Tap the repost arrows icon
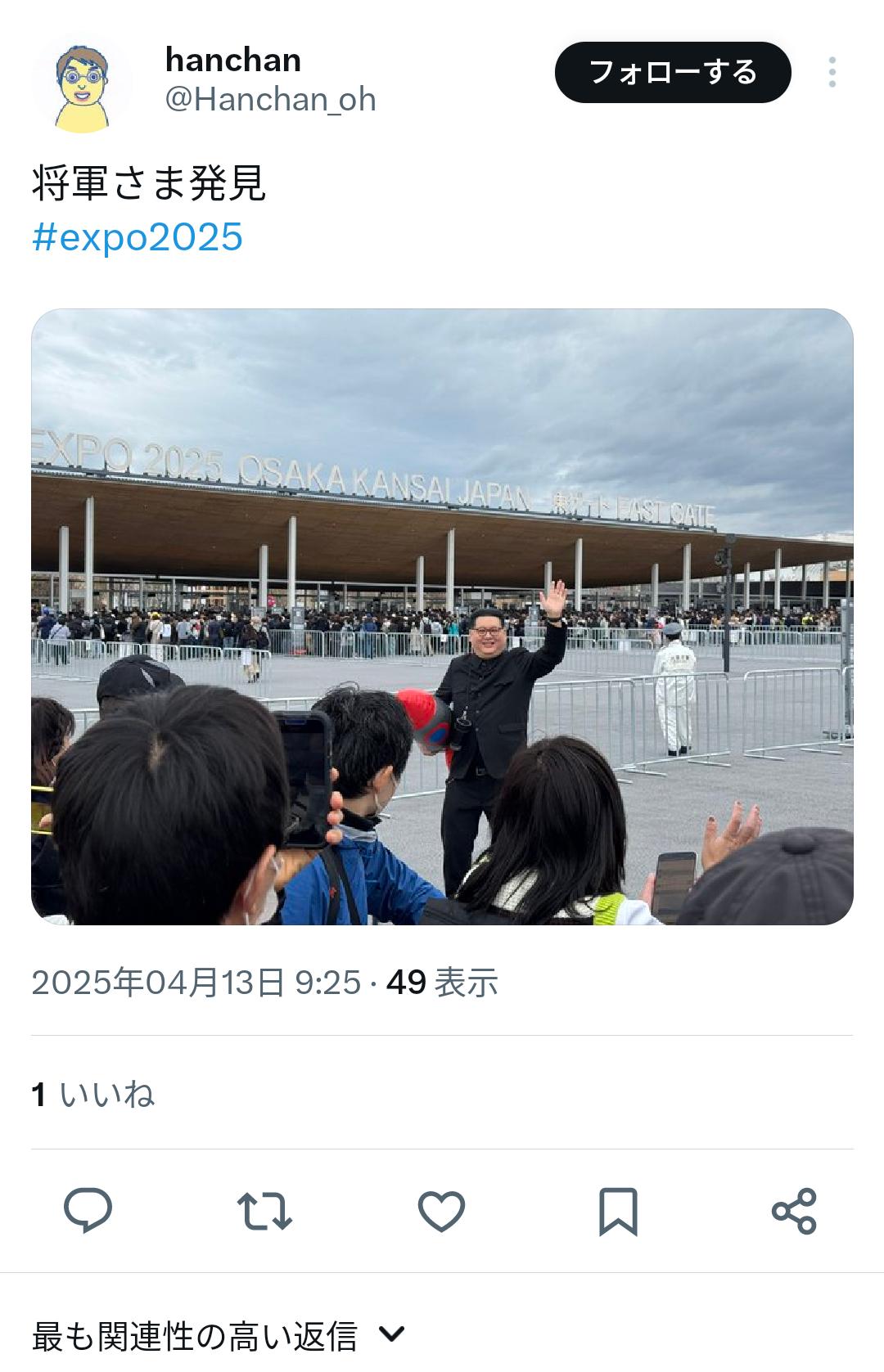 tap(264, 1211)
